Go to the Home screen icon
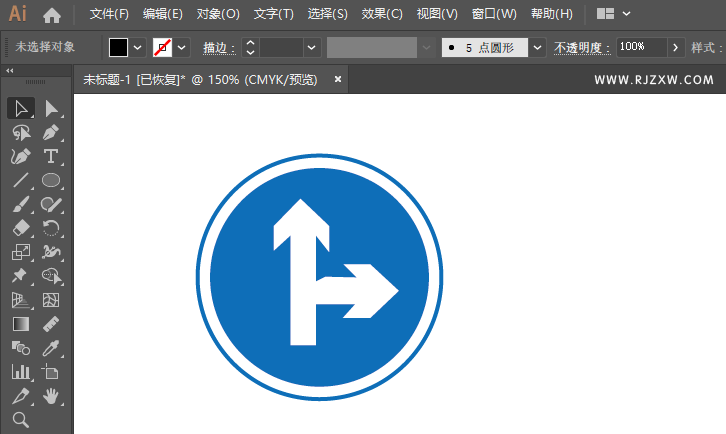This screenshot has width=726, height=434. click(51, 15)
